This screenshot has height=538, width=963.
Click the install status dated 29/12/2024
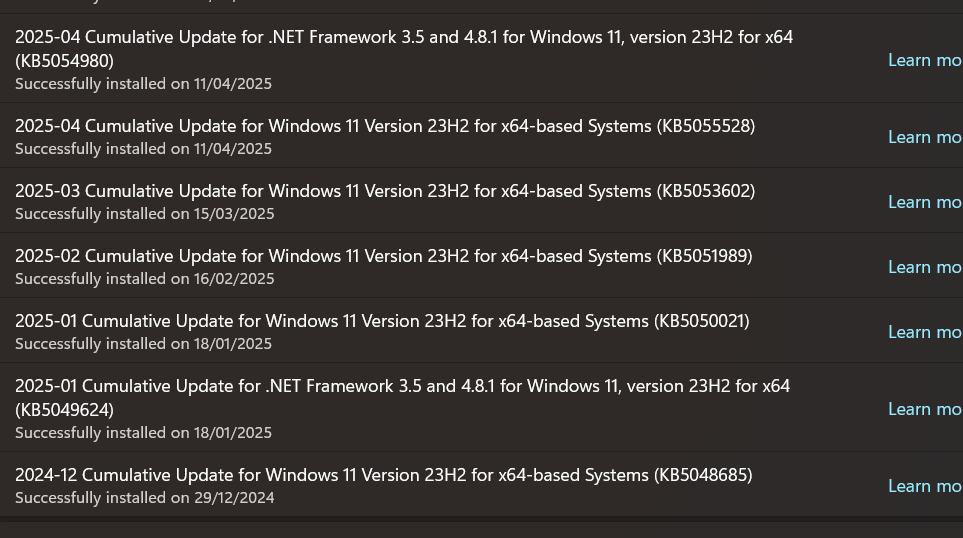(144, 498)
